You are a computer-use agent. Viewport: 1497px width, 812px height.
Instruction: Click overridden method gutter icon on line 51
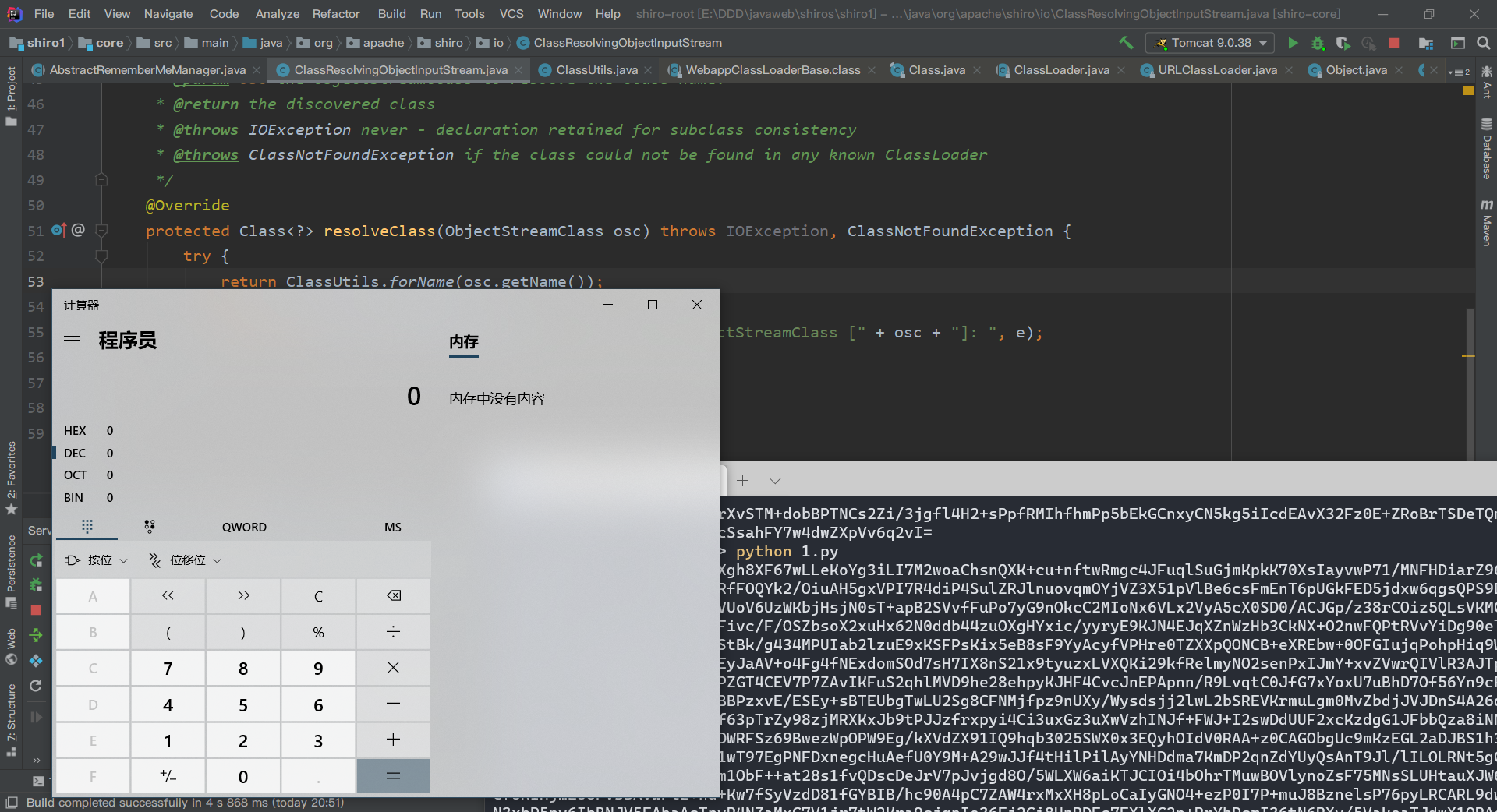[x=58, y=230]
